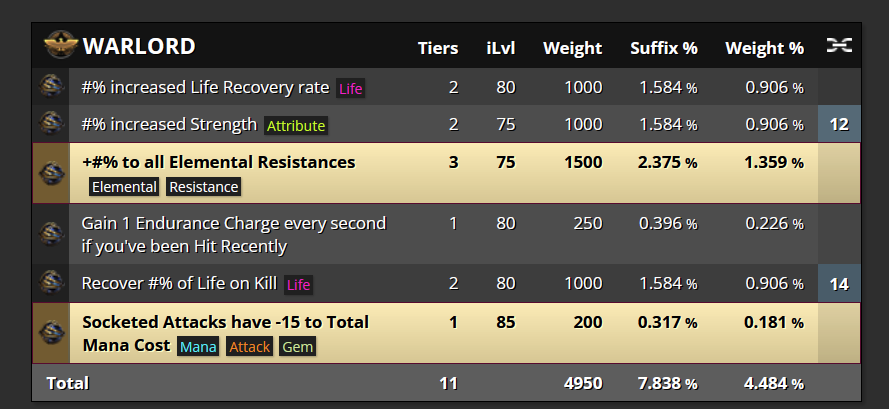Screen dimensions: 889x409
Task: Sort by the Suffix % column header
Action: pyautogui.click(x=664, y=48)
